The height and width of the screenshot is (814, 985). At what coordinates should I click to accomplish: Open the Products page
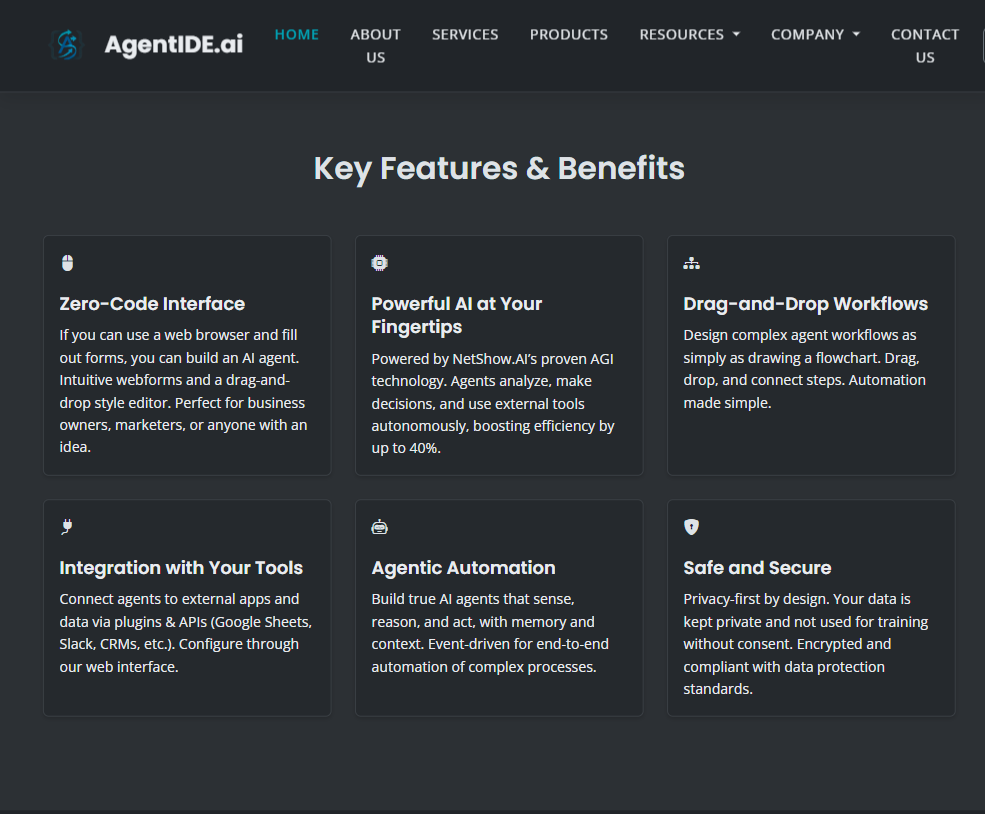[x=569, y=34]
